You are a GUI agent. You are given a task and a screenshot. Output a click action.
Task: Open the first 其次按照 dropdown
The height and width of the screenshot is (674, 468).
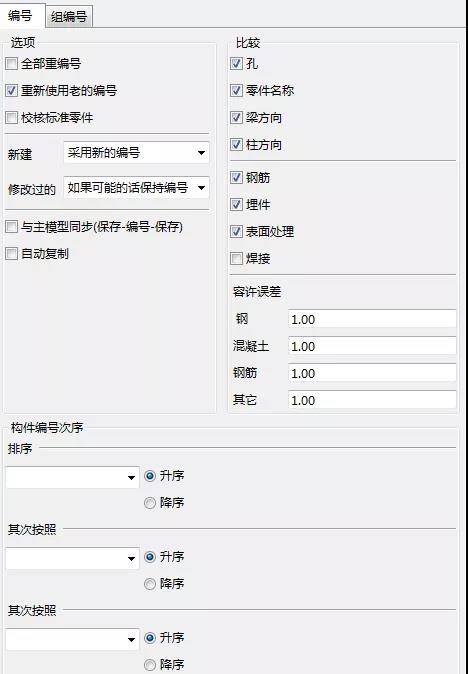(x=73, y=558)
